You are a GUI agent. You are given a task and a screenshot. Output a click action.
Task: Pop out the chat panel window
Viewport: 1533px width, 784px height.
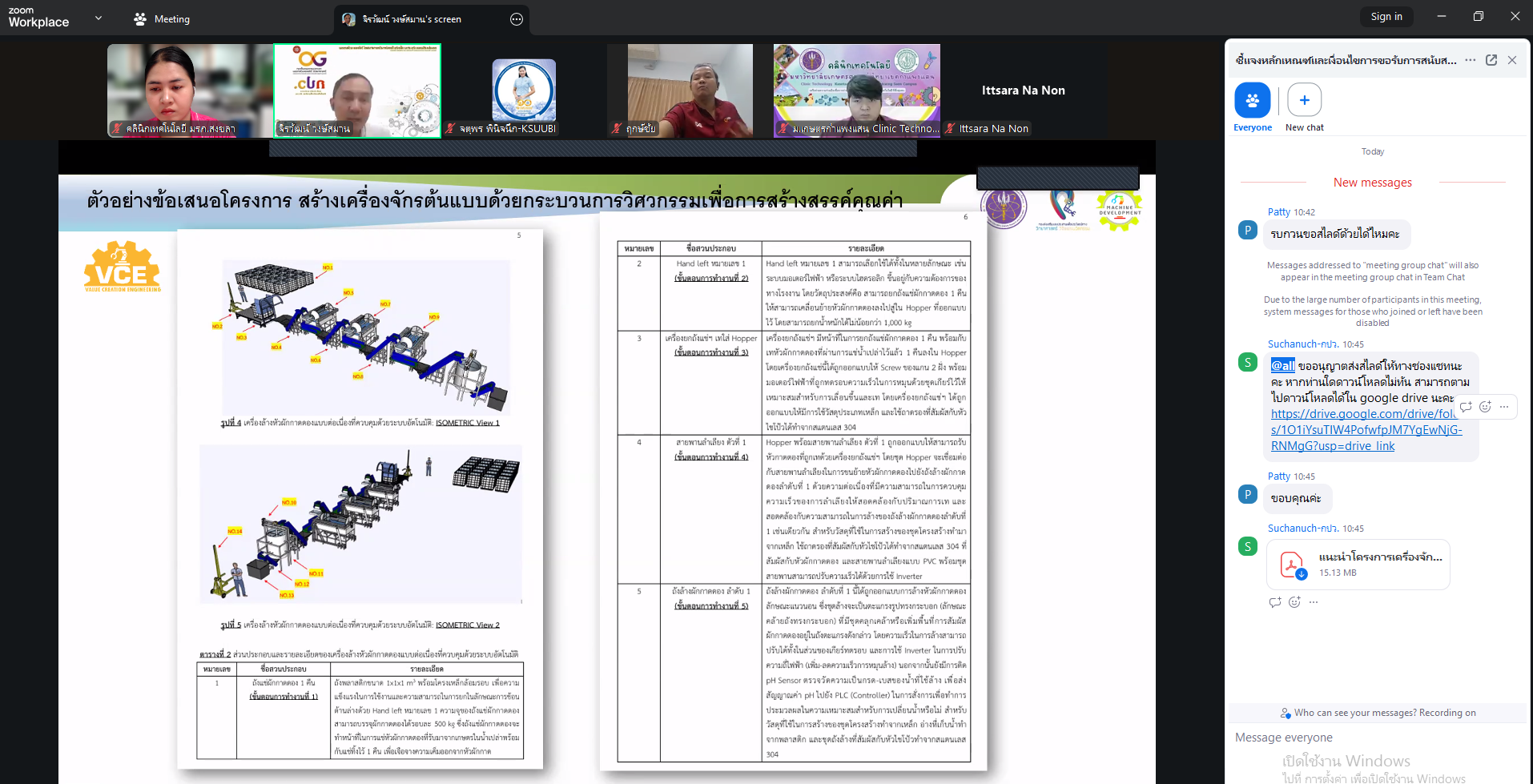click(x=1491, y=60)
